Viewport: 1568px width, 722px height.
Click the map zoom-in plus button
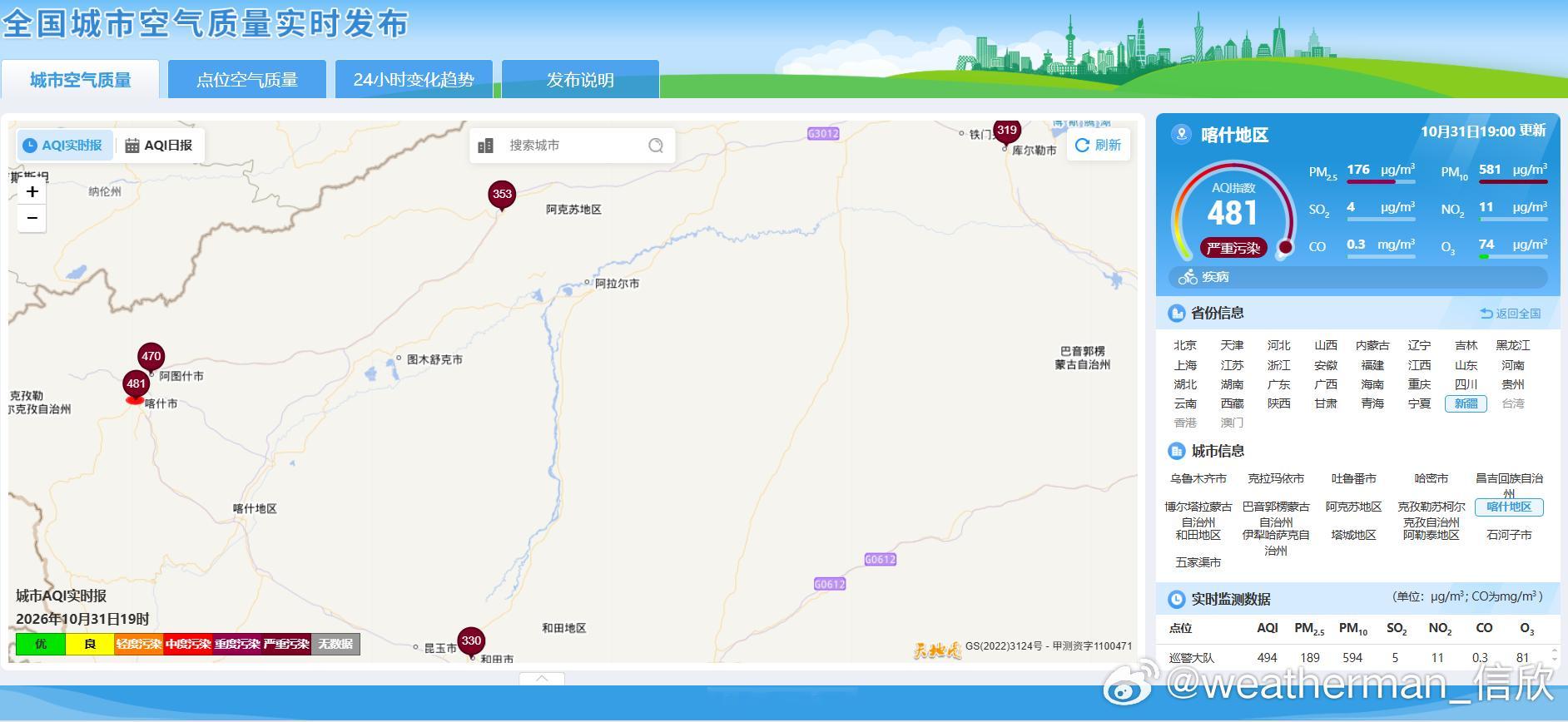tap(32, 192)
